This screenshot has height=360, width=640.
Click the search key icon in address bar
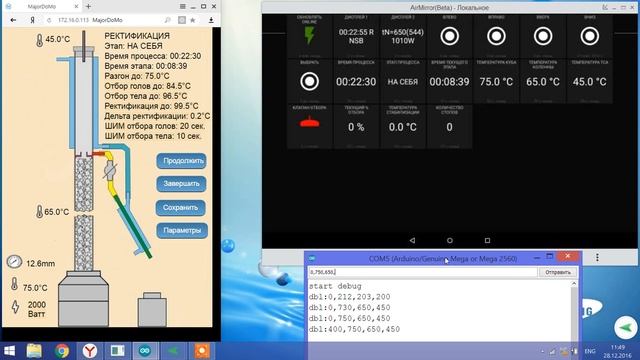(167, 20)
